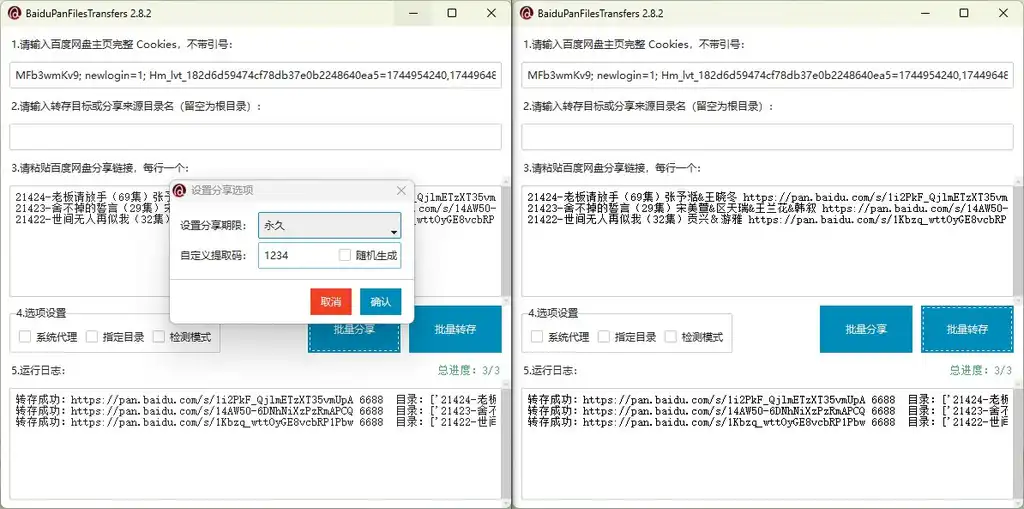Click the empty 目录名 field in right window
The image size is (1024, 509).
767,137
